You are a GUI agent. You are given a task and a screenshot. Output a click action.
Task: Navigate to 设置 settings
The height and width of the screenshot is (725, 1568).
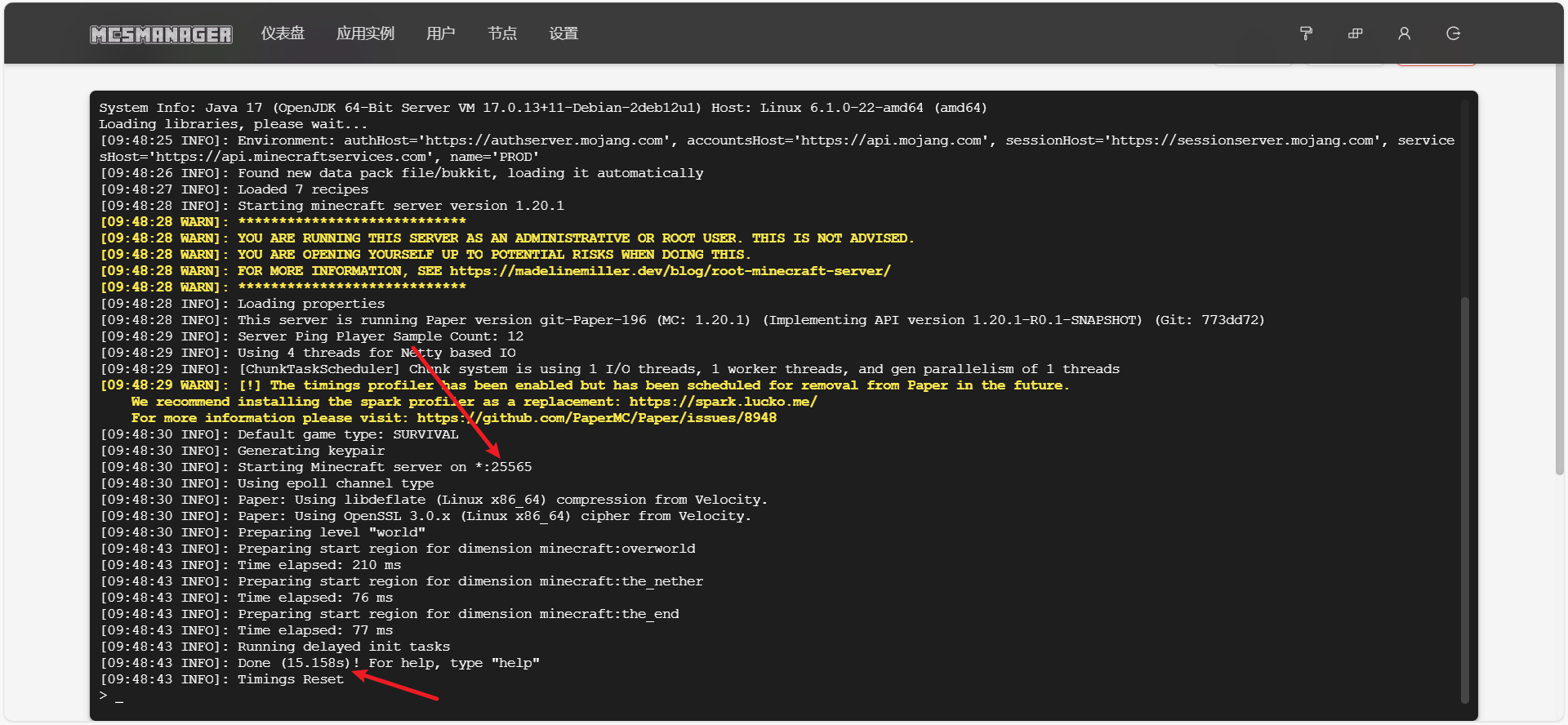point(563,33)
